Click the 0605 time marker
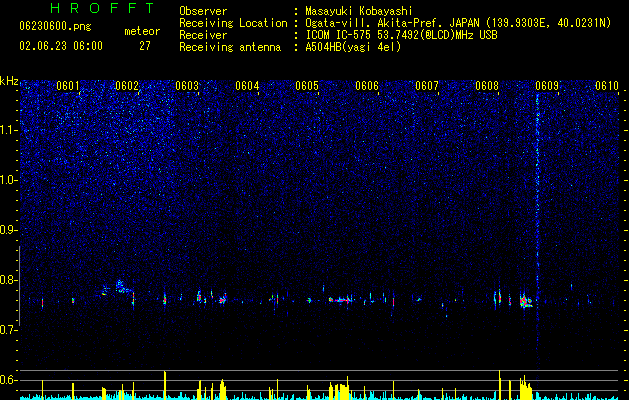The height and width of the screenshot is (400, 629). pos(307,86)
